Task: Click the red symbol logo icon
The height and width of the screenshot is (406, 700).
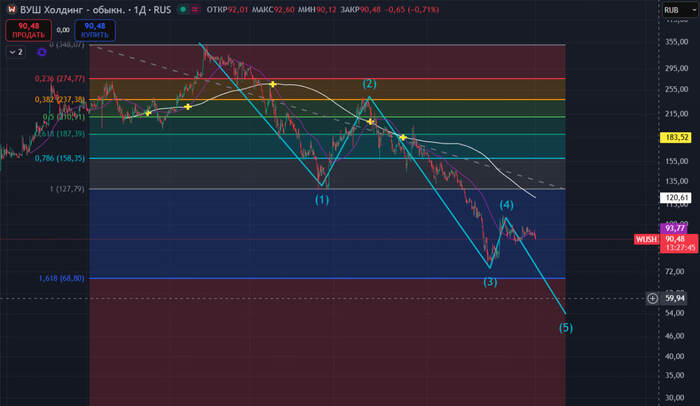Action: (x=11, y=9)
